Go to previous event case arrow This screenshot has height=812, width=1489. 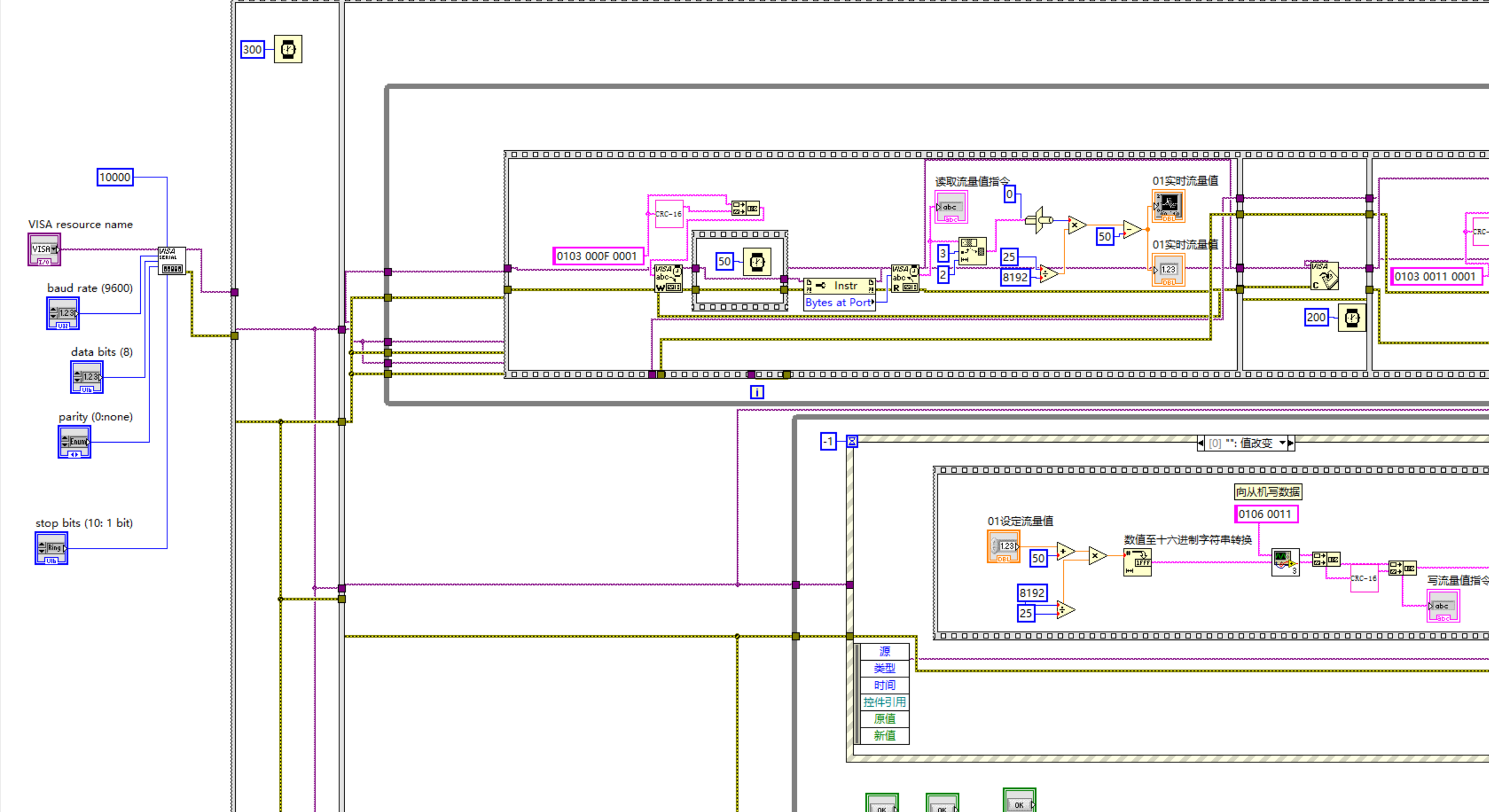1201,443
